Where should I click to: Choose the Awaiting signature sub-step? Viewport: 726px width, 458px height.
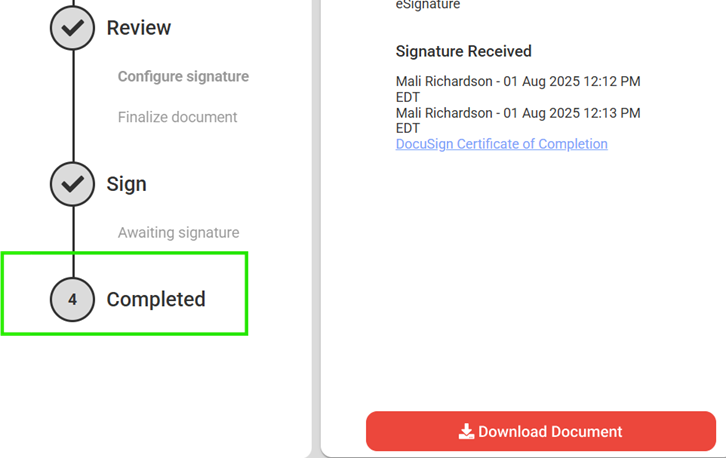178,233
